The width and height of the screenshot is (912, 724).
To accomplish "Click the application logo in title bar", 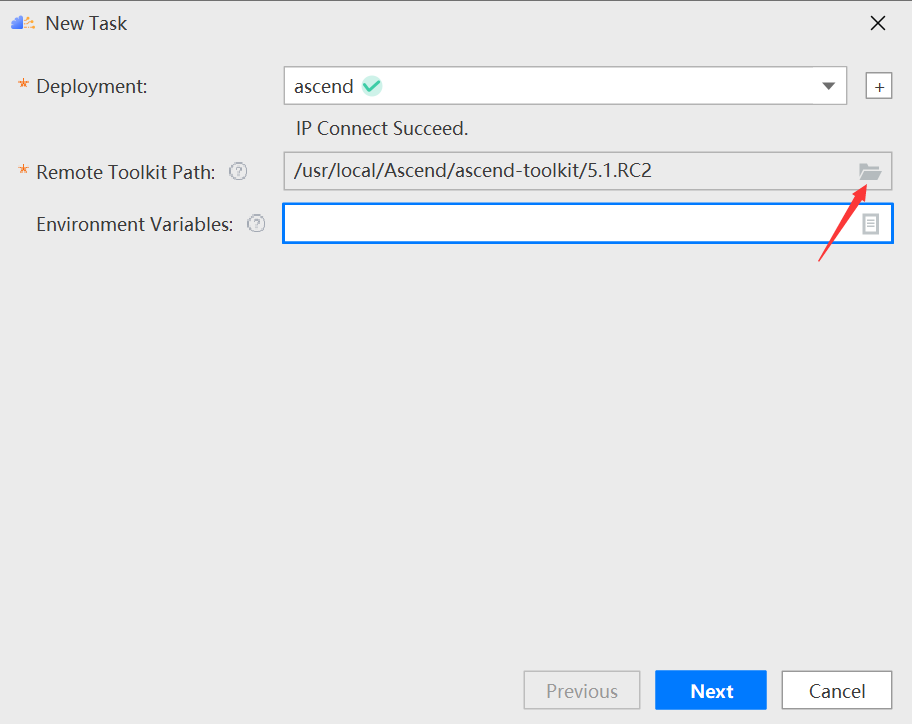I will (x=23, y=23).
